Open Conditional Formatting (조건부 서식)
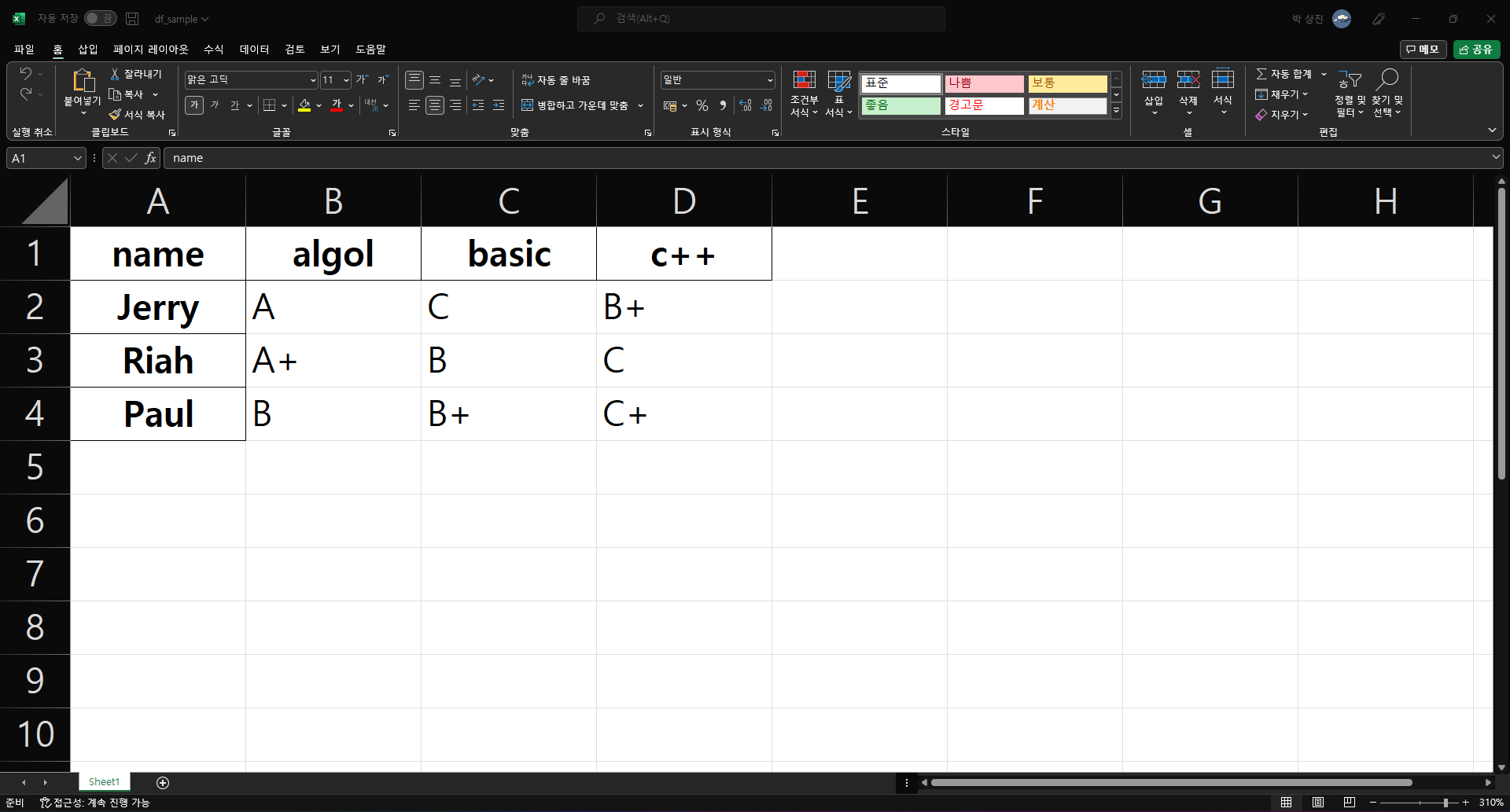The image size is (1510, 812). [x=804, y=94]
